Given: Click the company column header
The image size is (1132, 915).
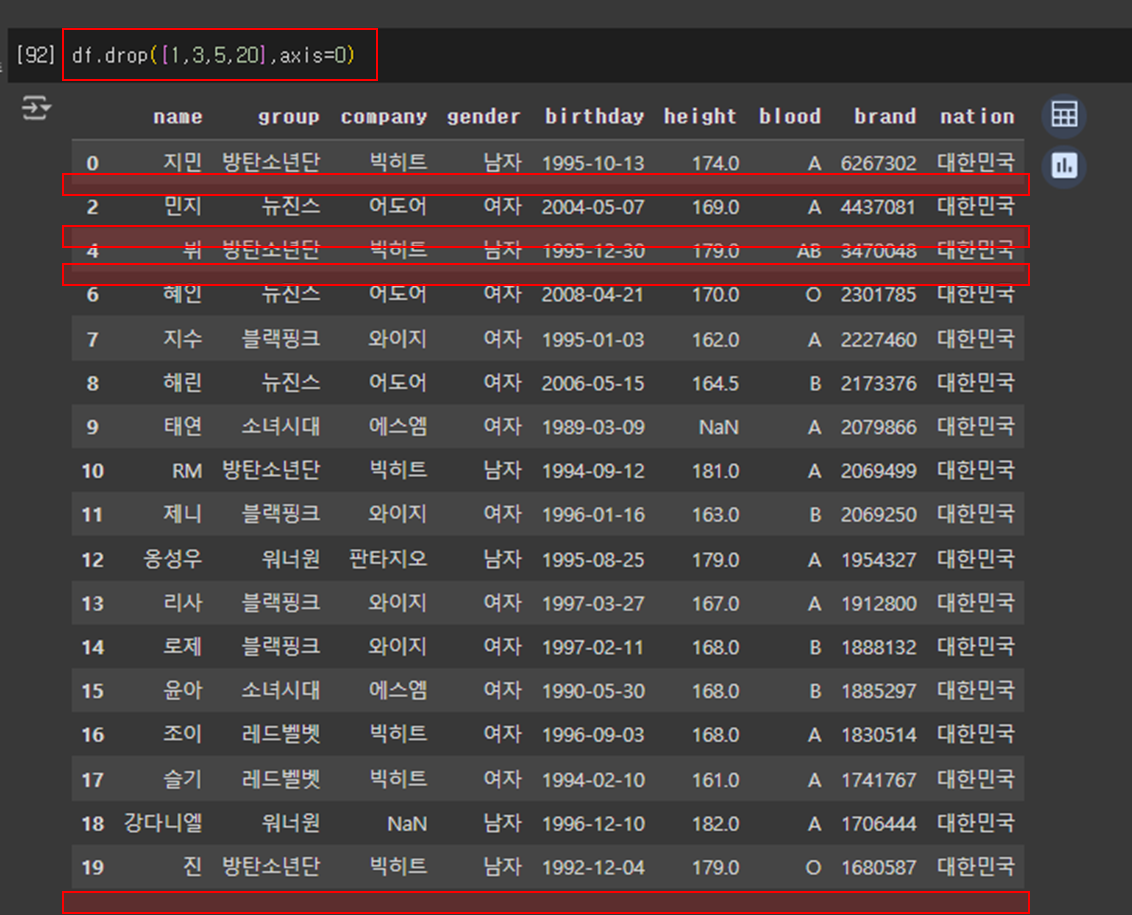Looking at the screenshot, I should pos(384,116).
